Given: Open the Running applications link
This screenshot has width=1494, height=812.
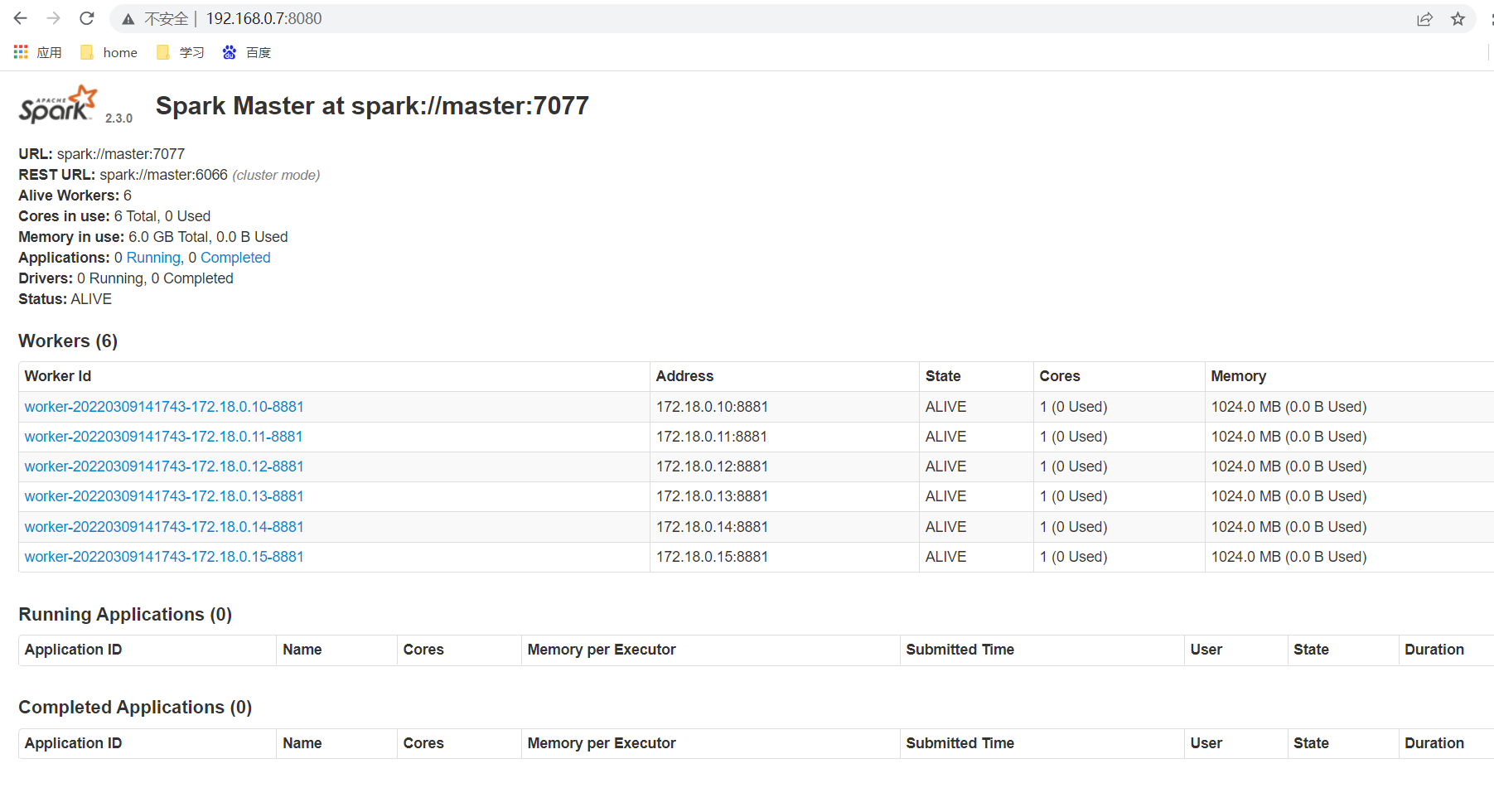Looking at the screenshot, I should pos(153,258).
